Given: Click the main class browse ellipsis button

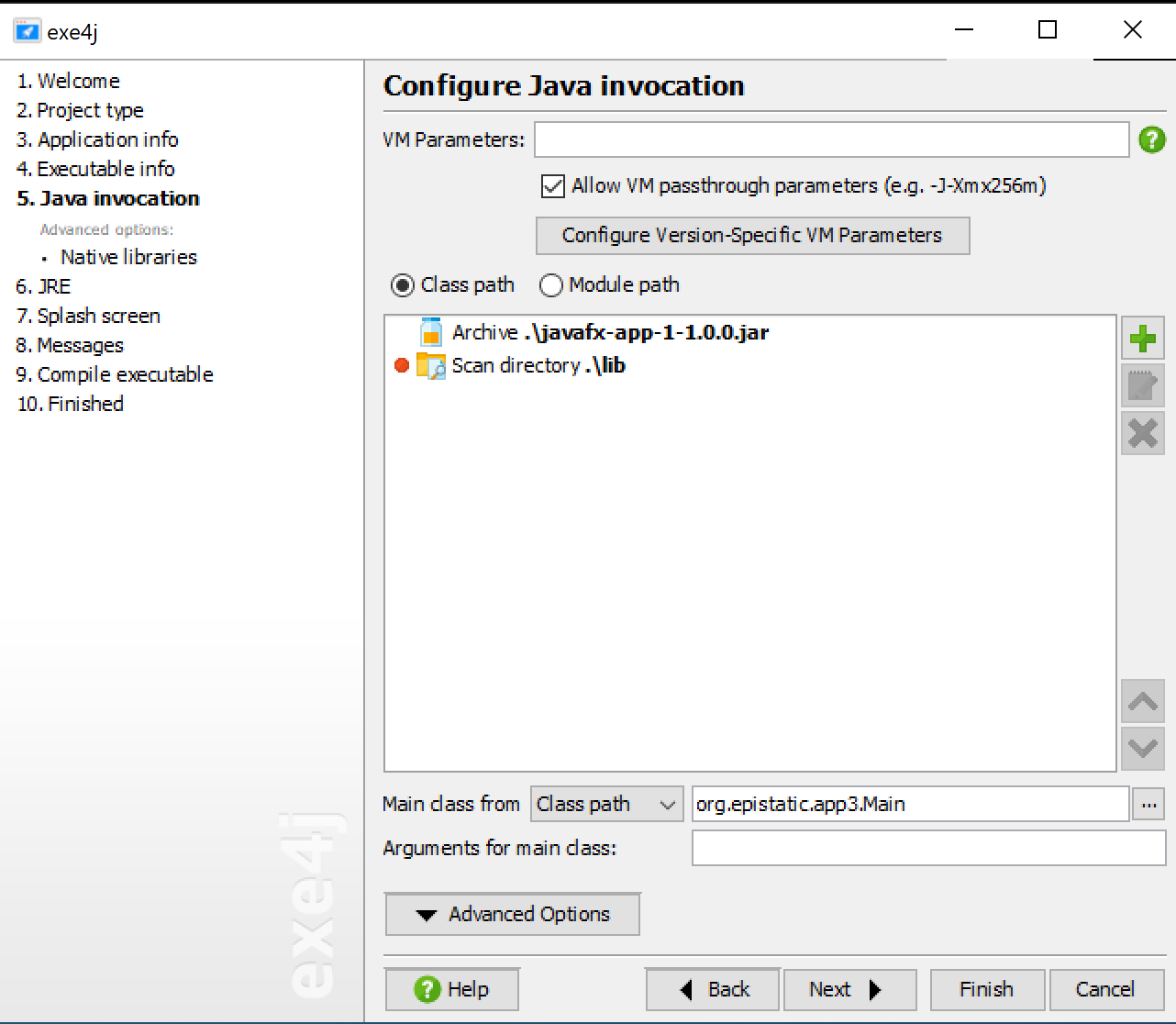Looking at the screenshot, I should 1148,805.
